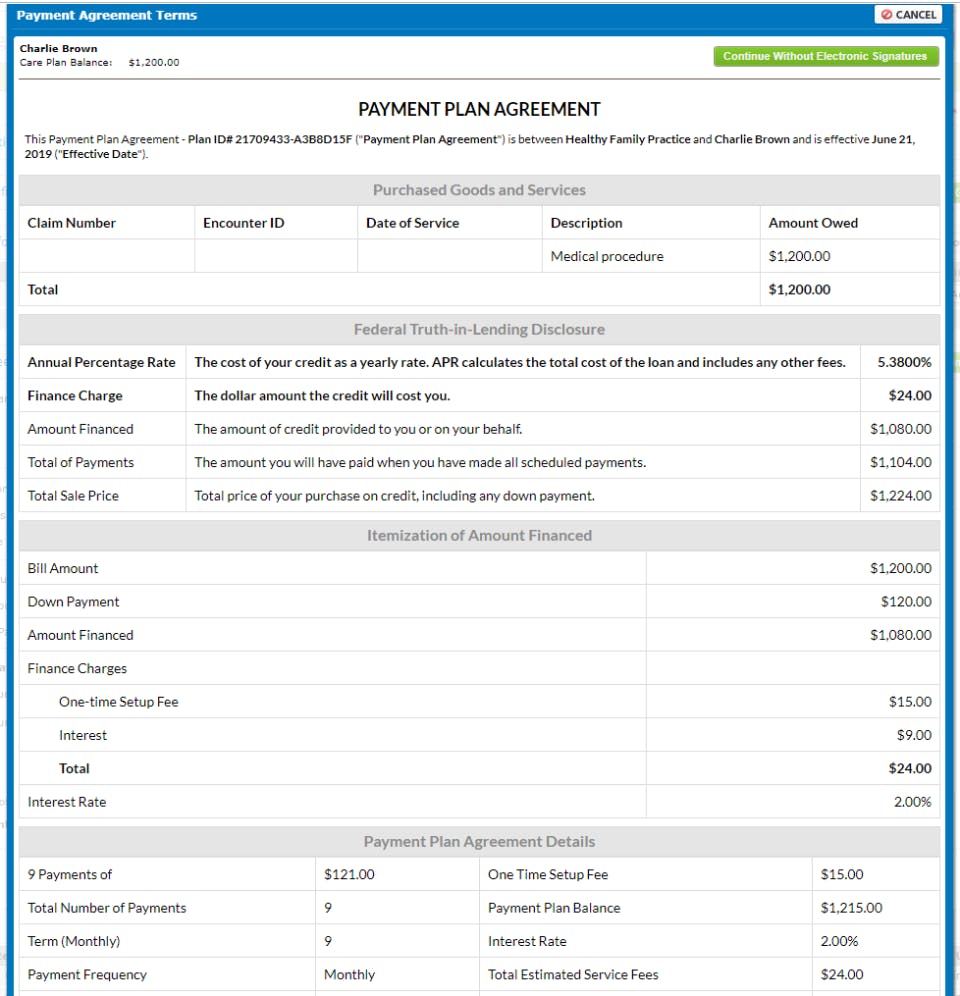Click the Medical procedure description cell
Viewport: 960px width, 996px height.
pos(607,256)
